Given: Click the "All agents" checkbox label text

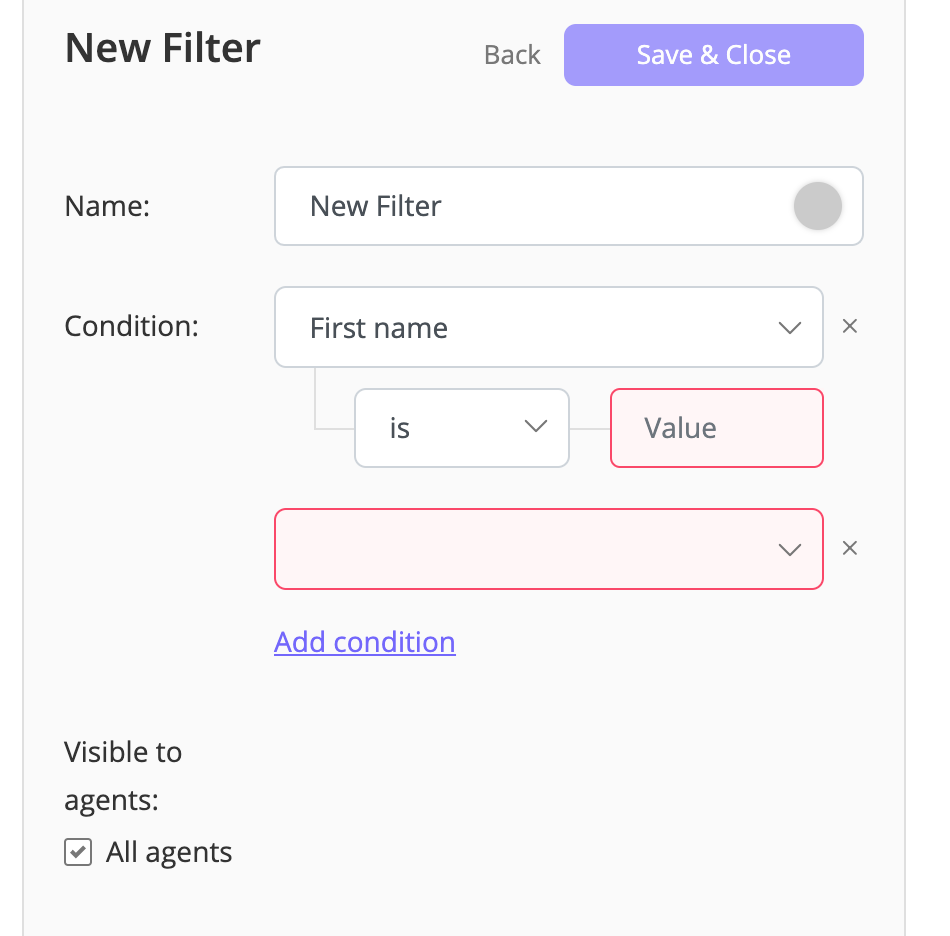Looking at the screenshot, I should (x=169, y=853).
